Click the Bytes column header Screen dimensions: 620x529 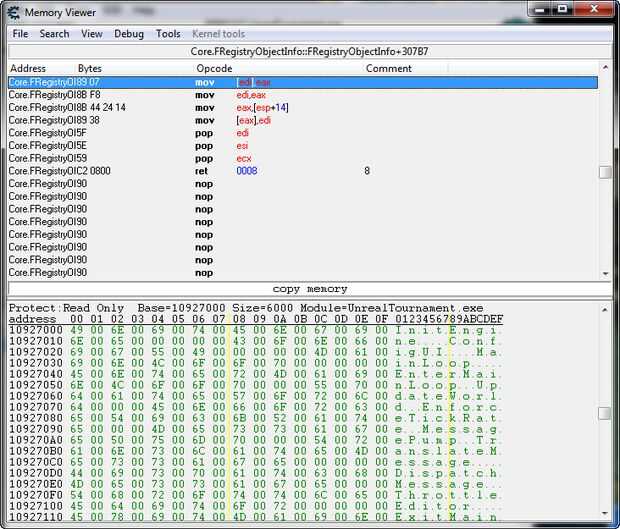(x=90, y=68)
